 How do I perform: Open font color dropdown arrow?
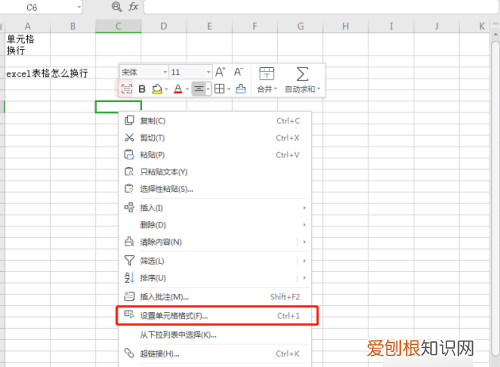pyautogui.click(x=187, y=89)
